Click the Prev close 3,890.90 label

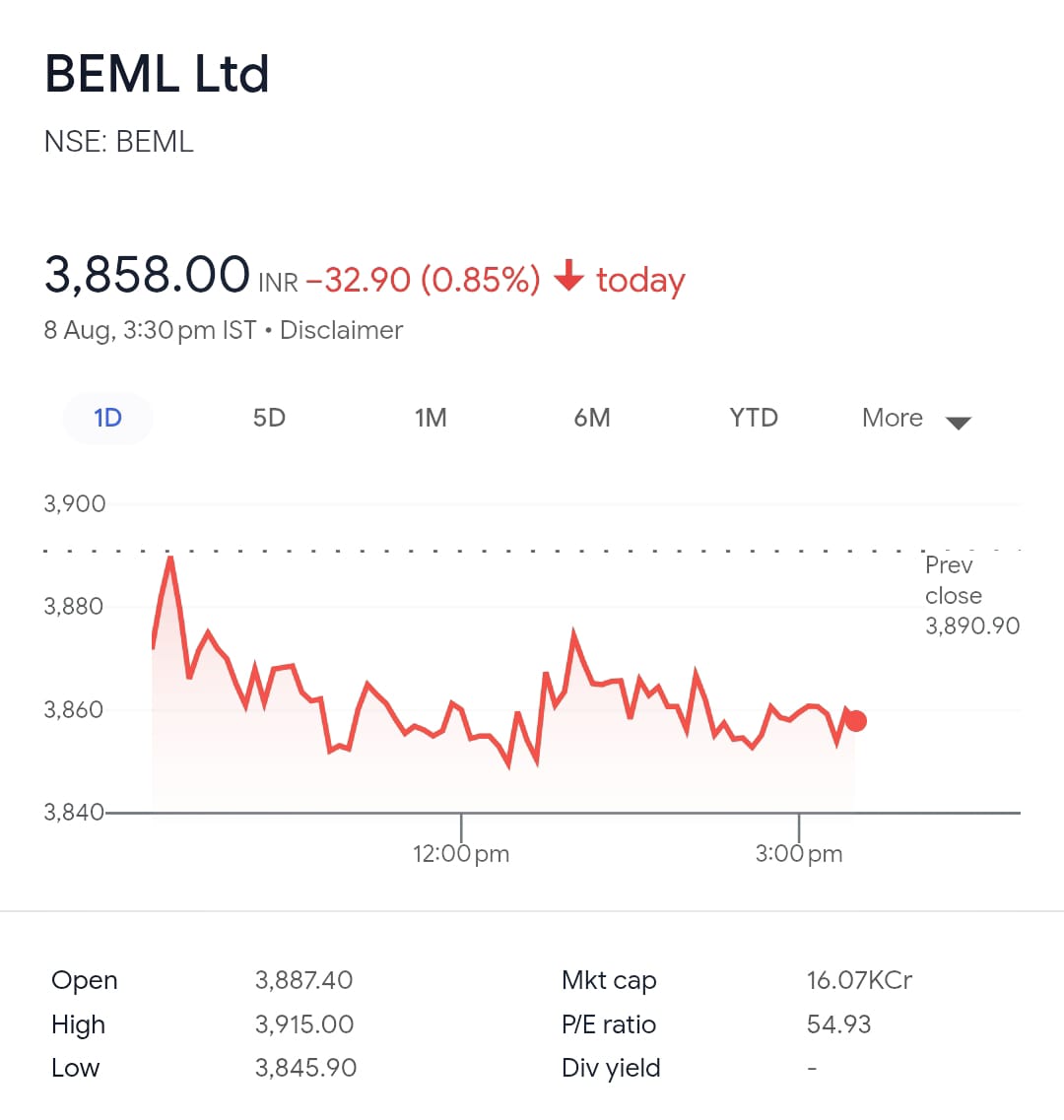click(971, 595)
